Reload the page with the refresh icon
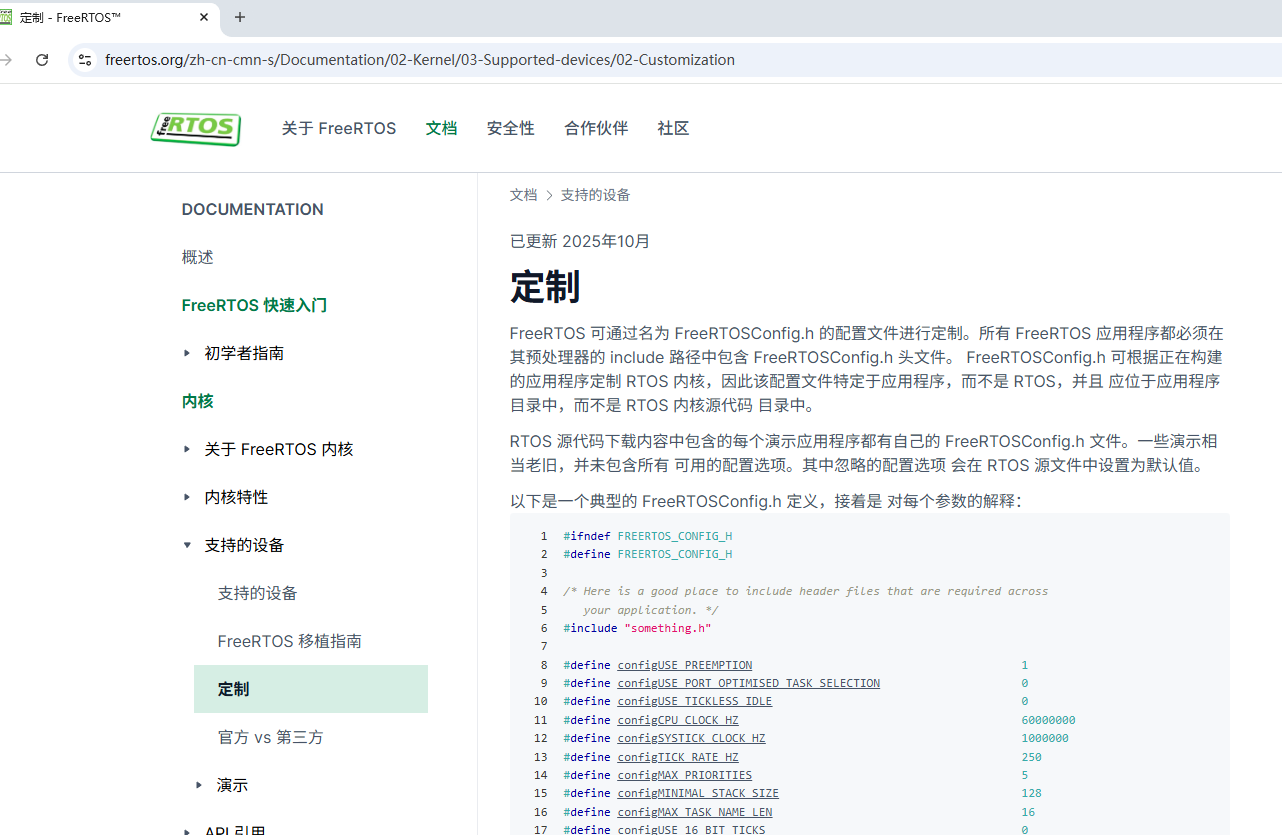1282x835 pixels. (x=42, y=60)
